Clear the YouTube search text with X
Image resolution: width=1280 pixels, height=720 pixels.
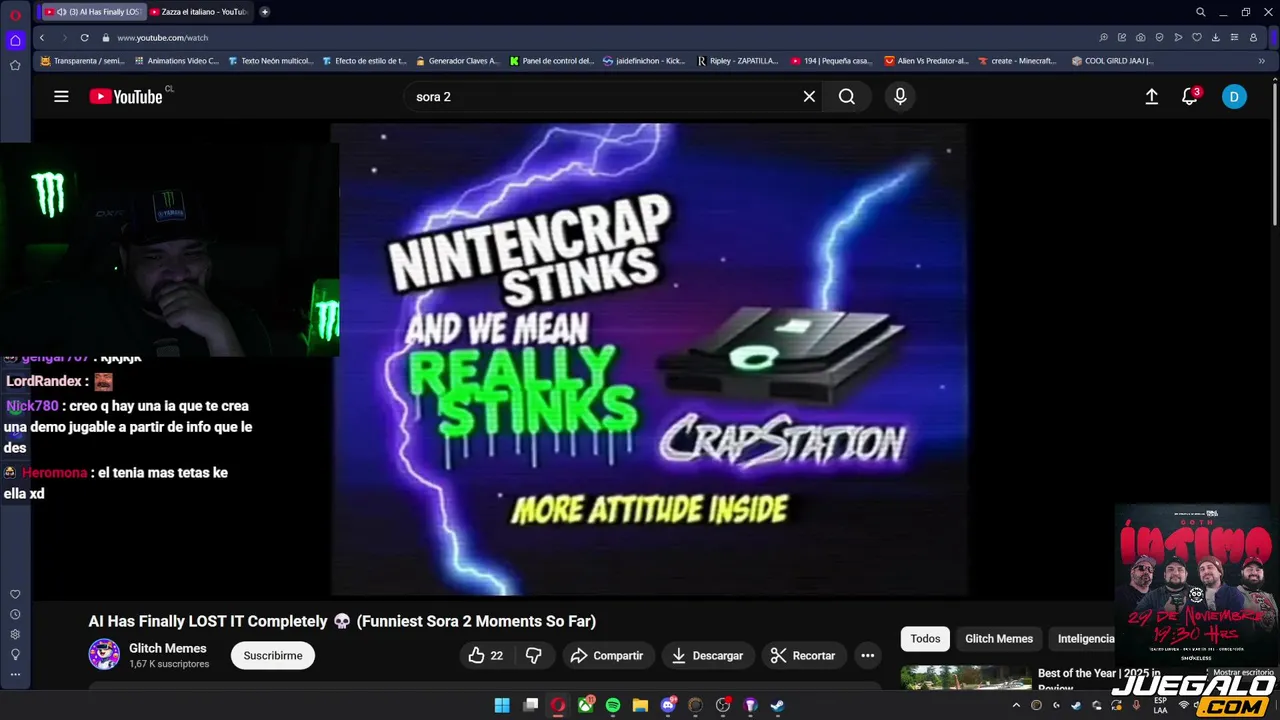point(809,97)
